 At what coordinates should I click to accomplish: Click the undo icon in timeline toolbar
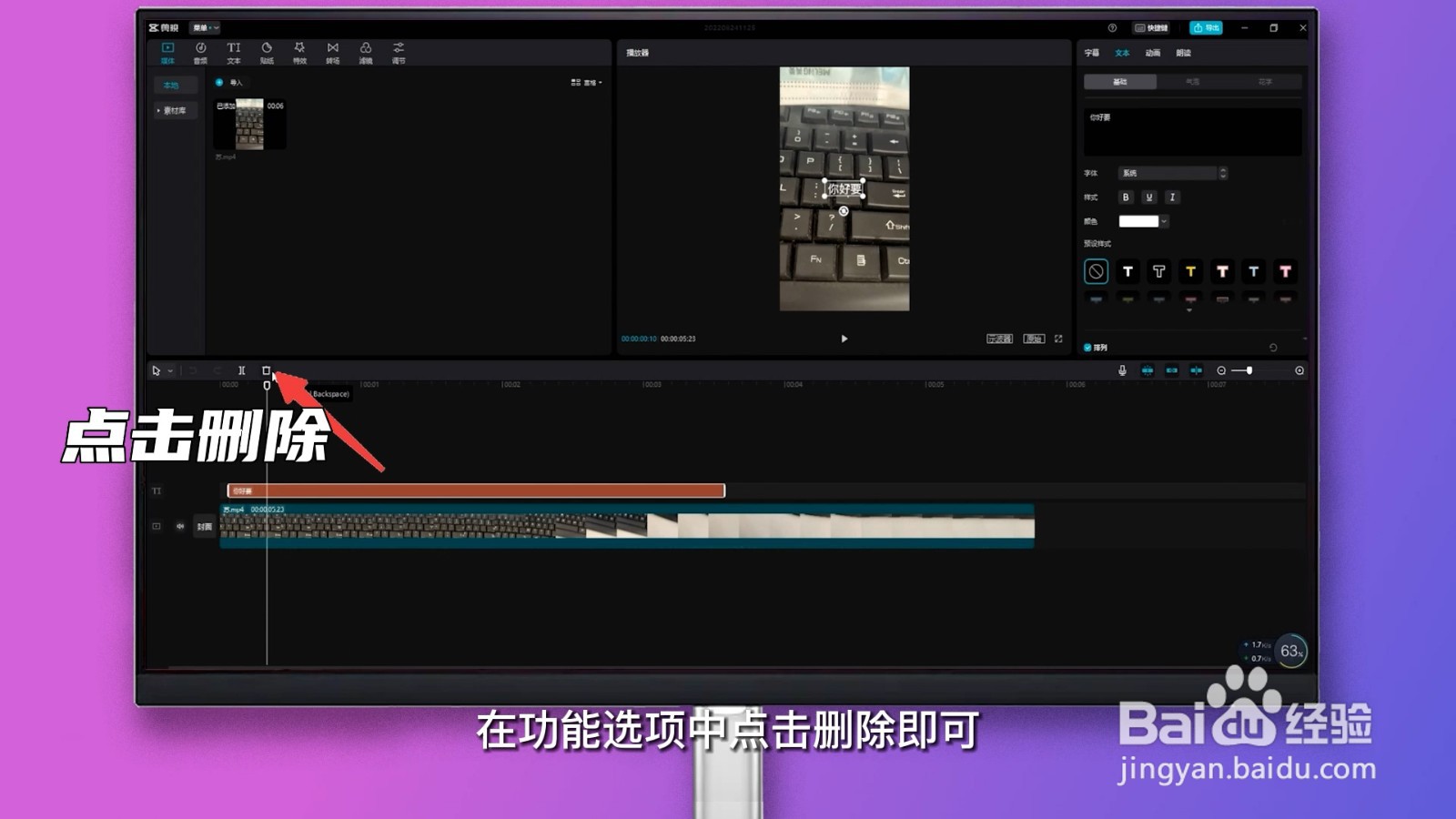coord(193,370)
